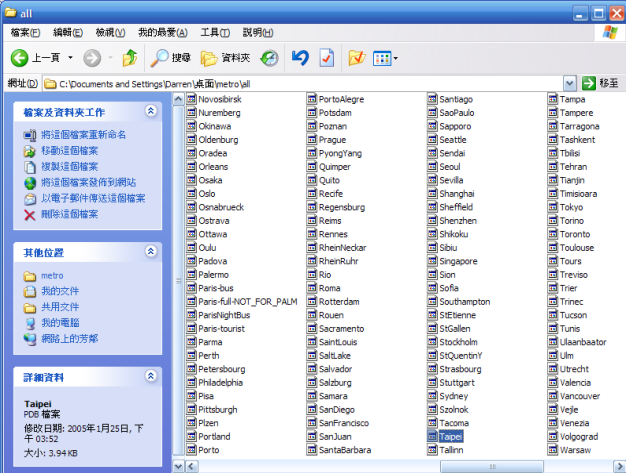Select the Warsaw file

569,450
